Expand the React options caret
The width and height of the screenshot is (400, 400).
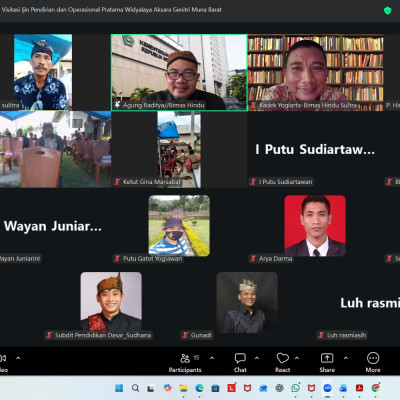coord(297,358)
